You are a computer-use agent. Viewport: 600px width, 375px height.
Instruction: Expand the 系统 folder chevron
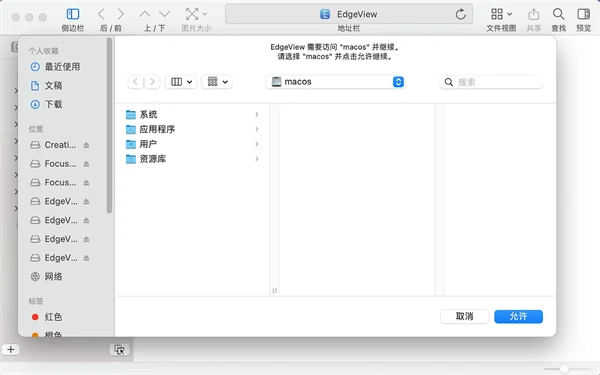tap(257, 114)
